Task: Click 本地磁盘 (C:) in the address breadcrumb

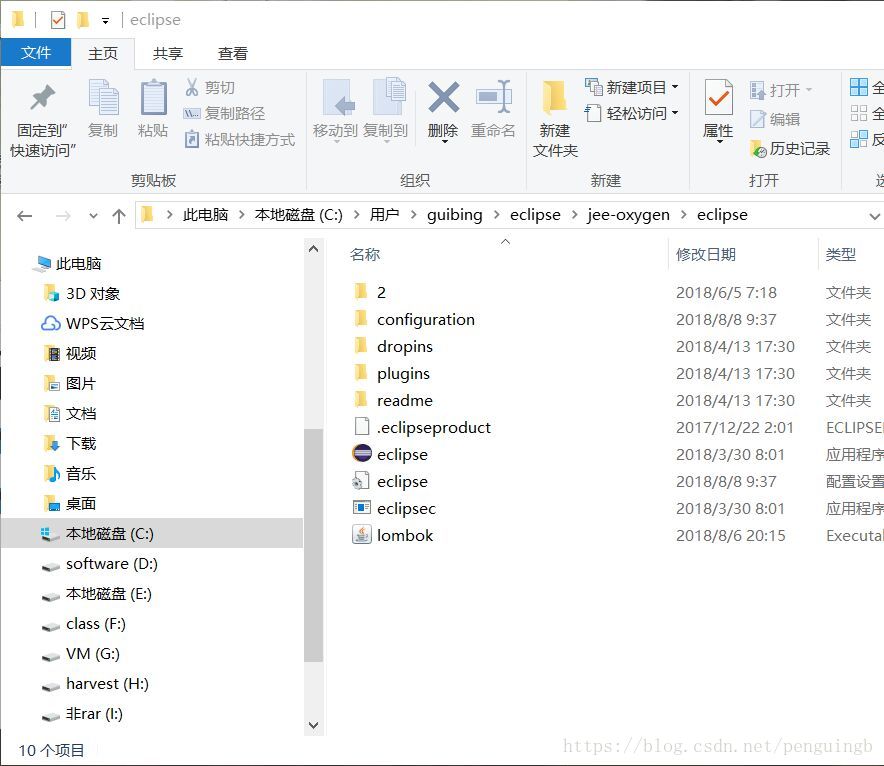Action: [299, 215]
